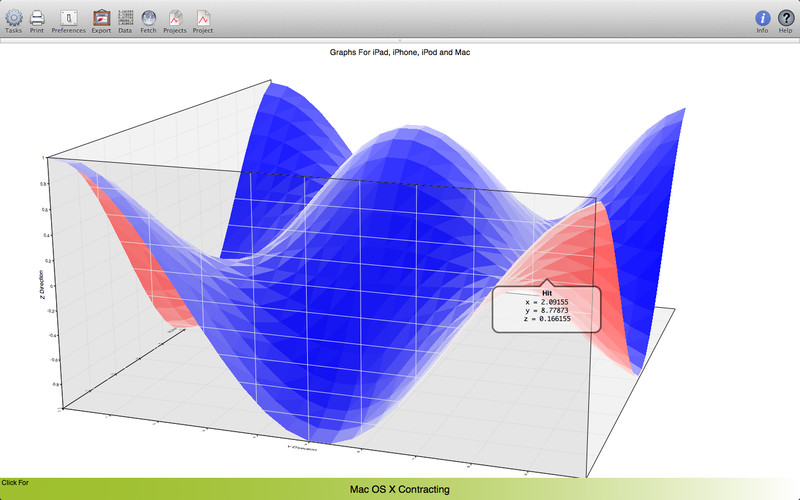This screenshot has width=800, height=500.
Task: Open the Mac OS X Contracting banner
Action: (399, 489)
